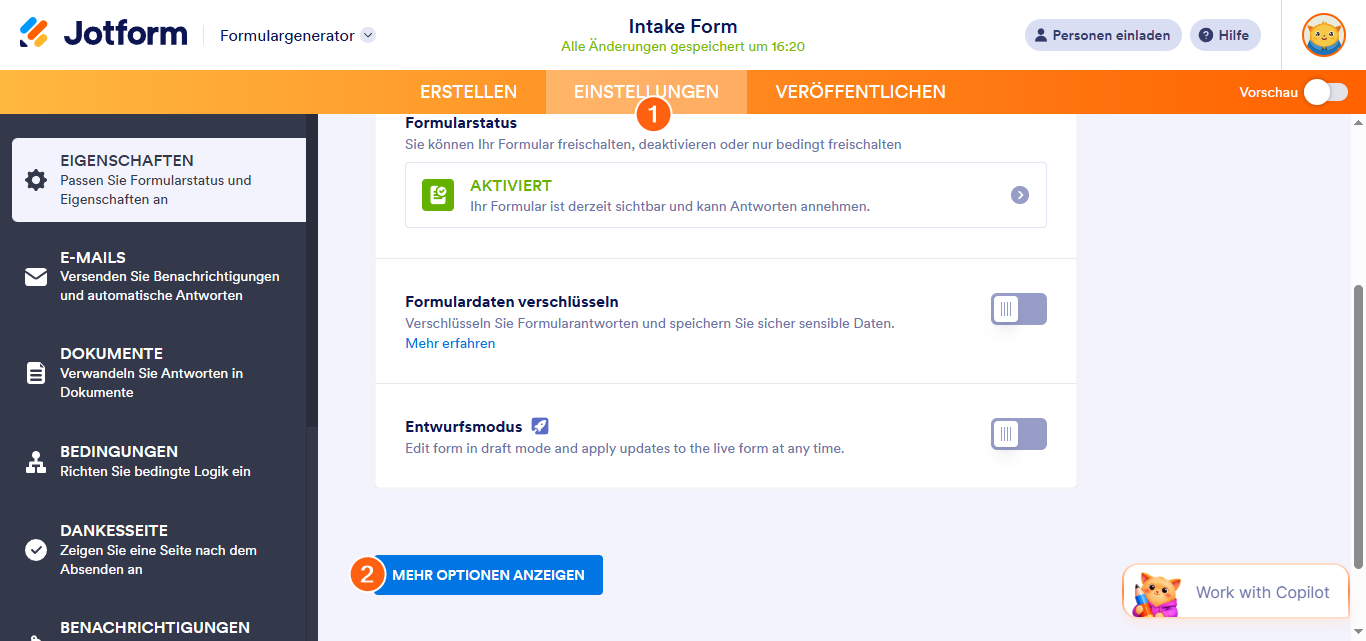Click the Dokumente file icon
This screenshot has width=1366, height=641.
(x=36, y=373)
